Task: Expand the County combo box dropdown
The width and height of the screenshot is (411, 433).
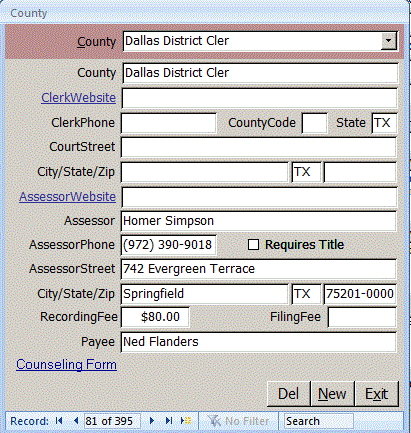Action: point(388,41)
